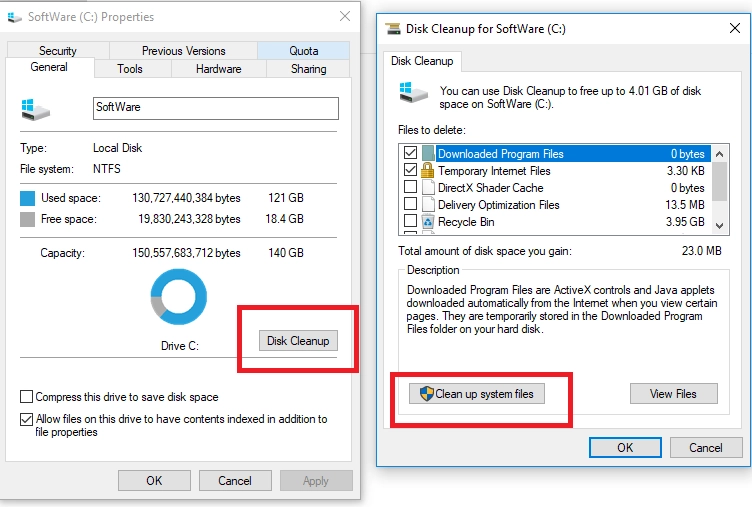Click the Local Disk type value
Viewport: 752px width, 507px height.
118,148
